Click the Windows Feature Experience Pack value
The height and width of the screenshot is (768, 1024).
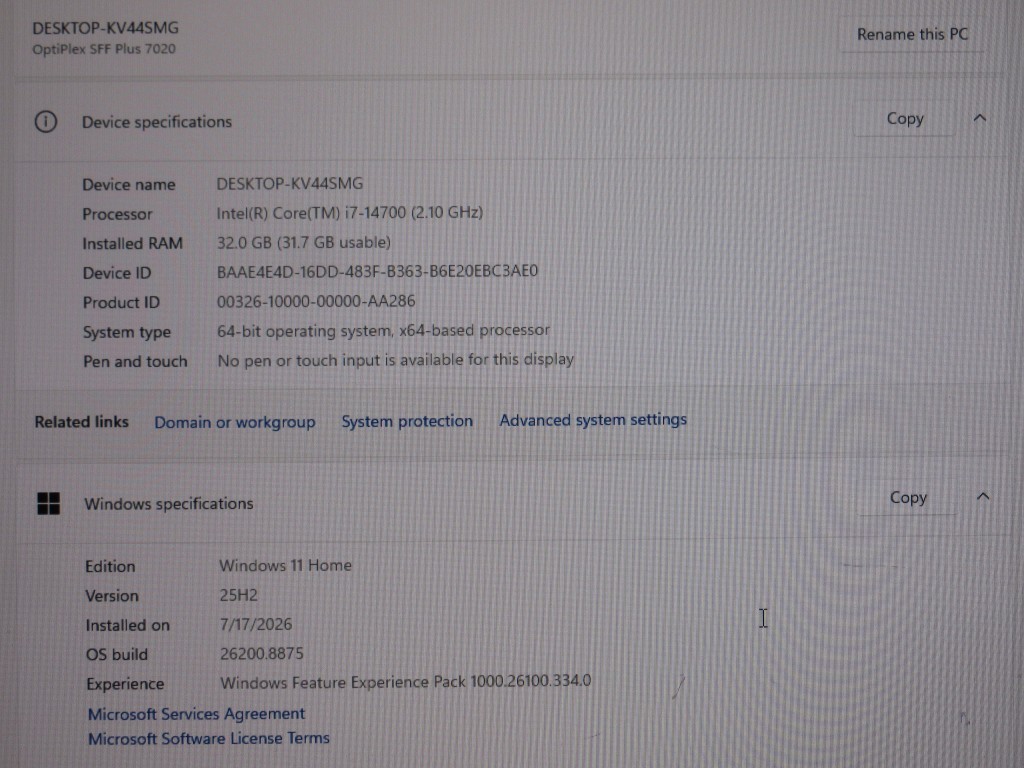[406, 682]
